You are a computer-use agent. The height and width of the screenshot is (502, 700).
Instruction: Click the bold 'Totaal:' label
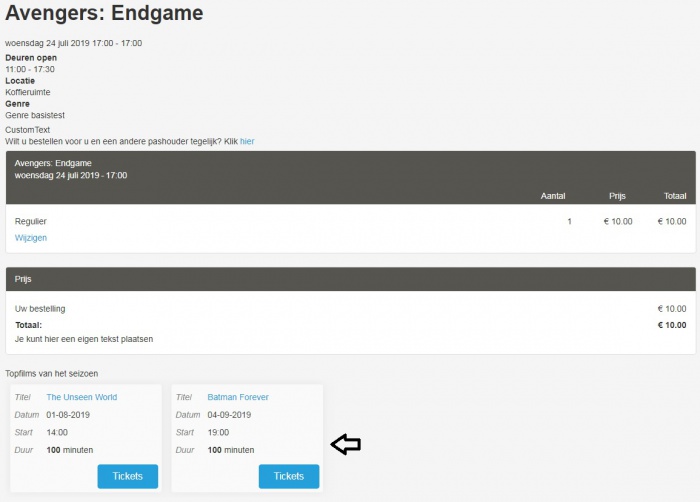tap(29, 325)
